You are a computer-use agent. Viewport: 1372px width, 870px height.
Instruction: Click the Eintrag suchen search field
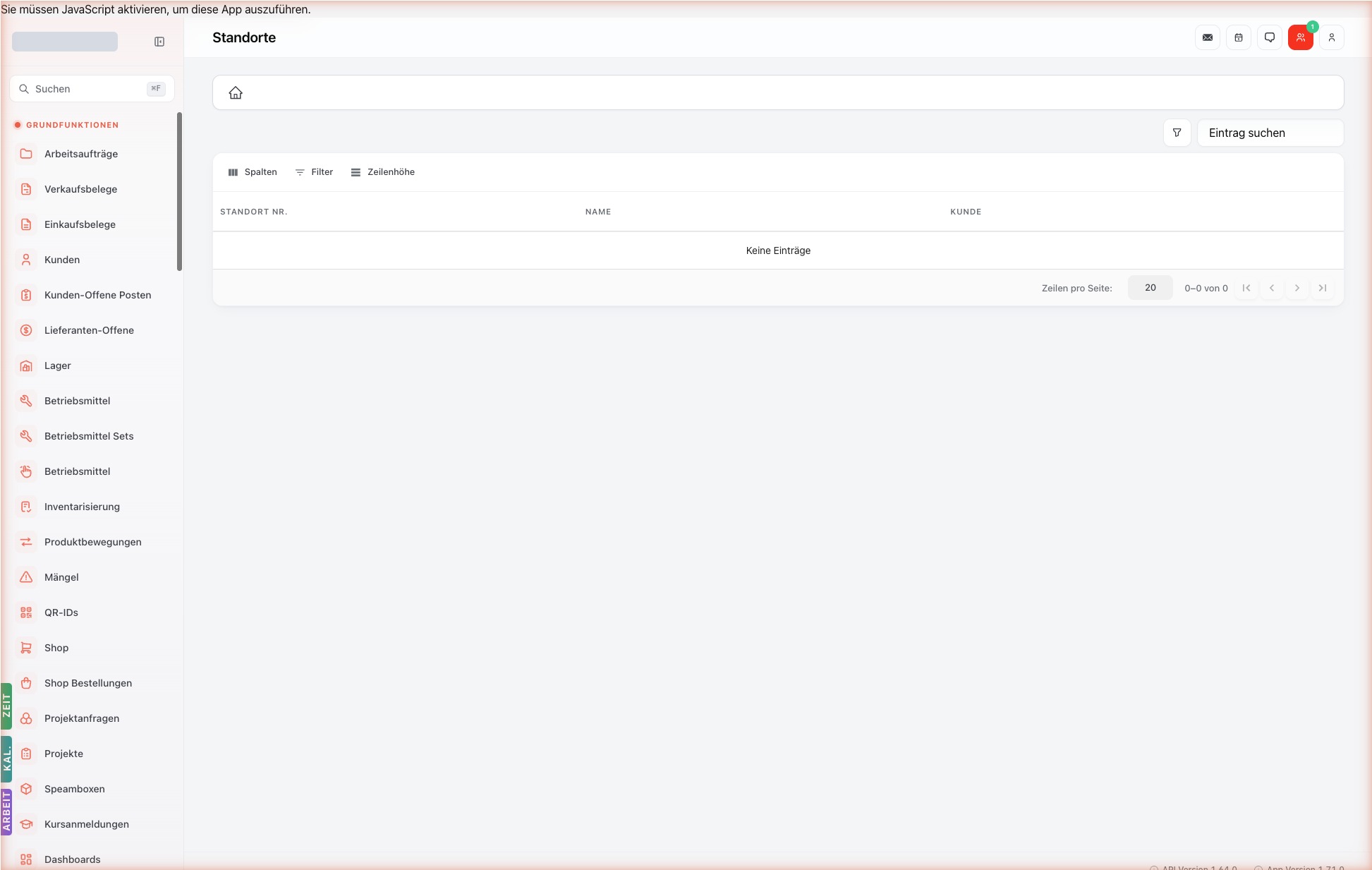[x=1270, y=133]
